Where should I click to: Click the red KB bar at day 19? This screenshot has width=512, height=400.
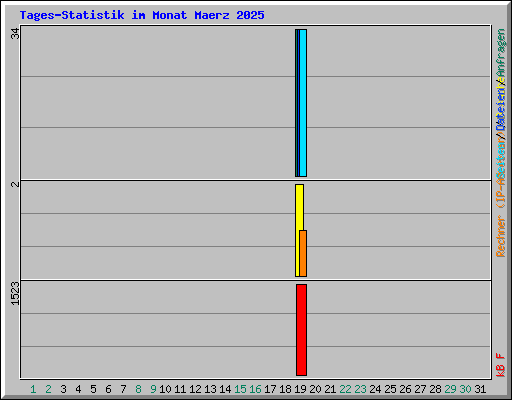click(301, 330)
